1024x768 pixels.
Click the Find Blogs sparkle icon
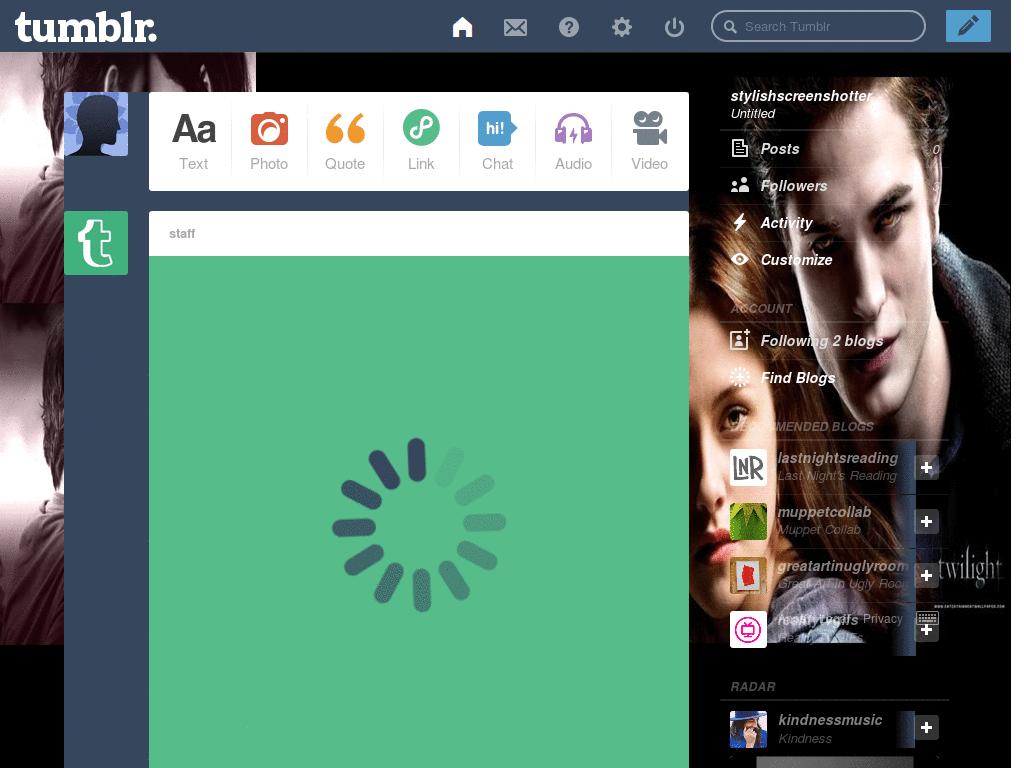(x=739, y=377)
